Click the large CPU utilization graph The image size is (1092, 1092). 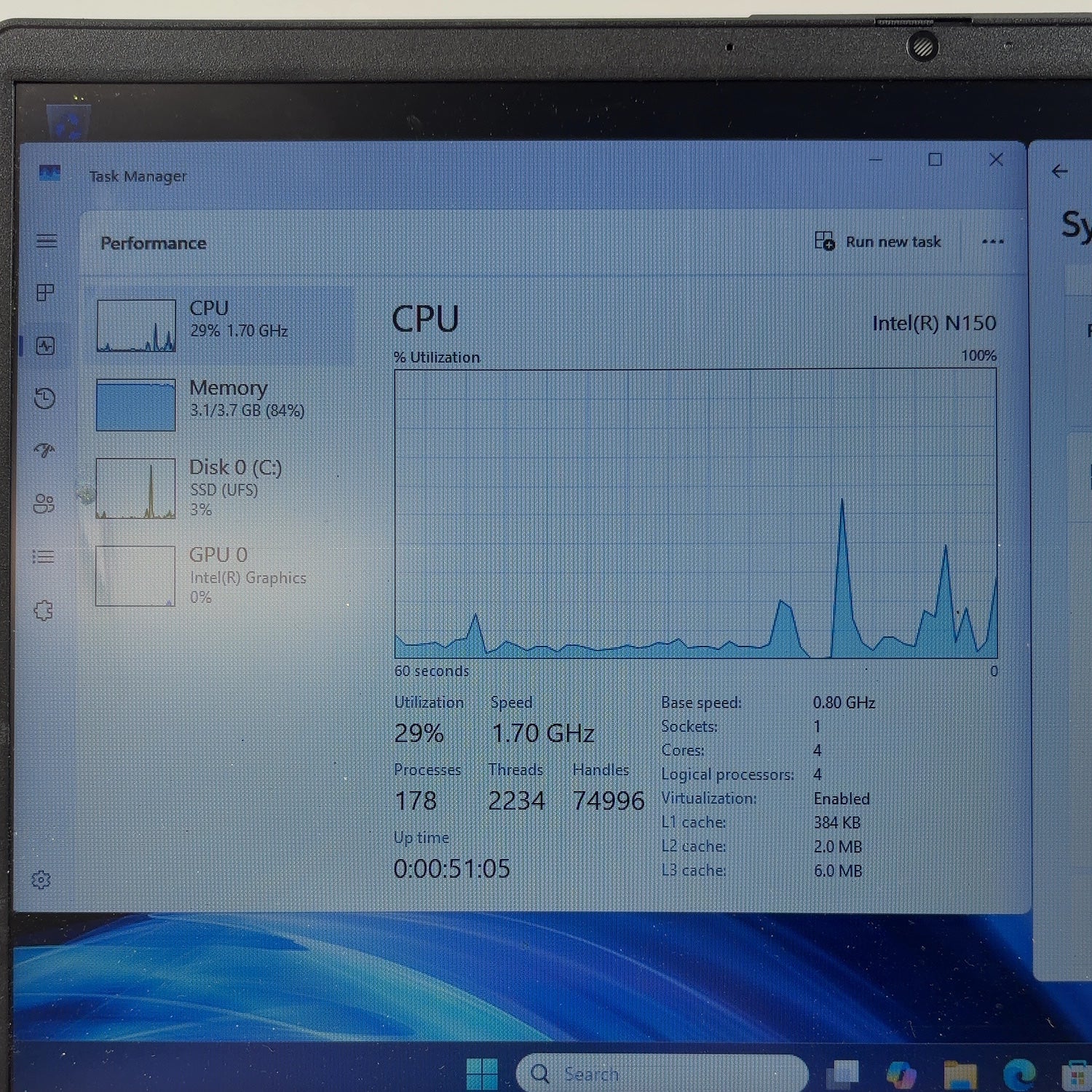click(x=695, y=513)
